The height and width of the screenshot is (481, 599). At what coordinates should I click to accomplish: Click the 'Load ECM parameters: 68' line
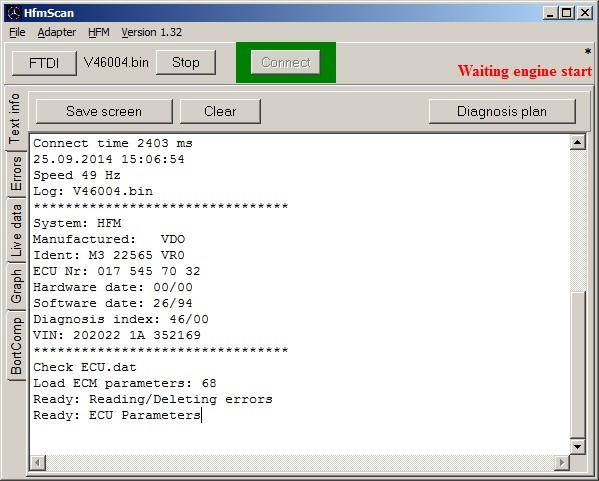(125, 384)
